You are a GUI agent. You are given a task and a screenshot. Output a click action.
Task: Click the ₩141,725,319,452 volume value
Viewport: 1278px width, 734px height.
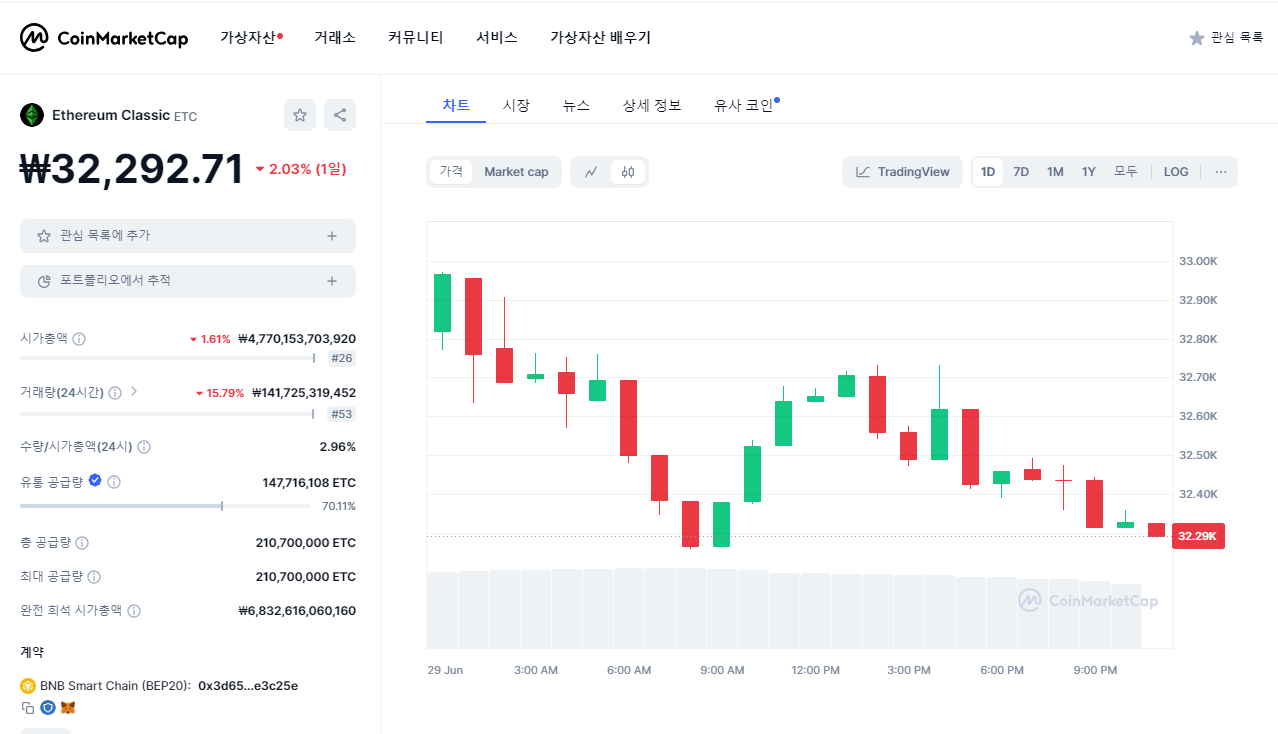click(x=303, y=393)
